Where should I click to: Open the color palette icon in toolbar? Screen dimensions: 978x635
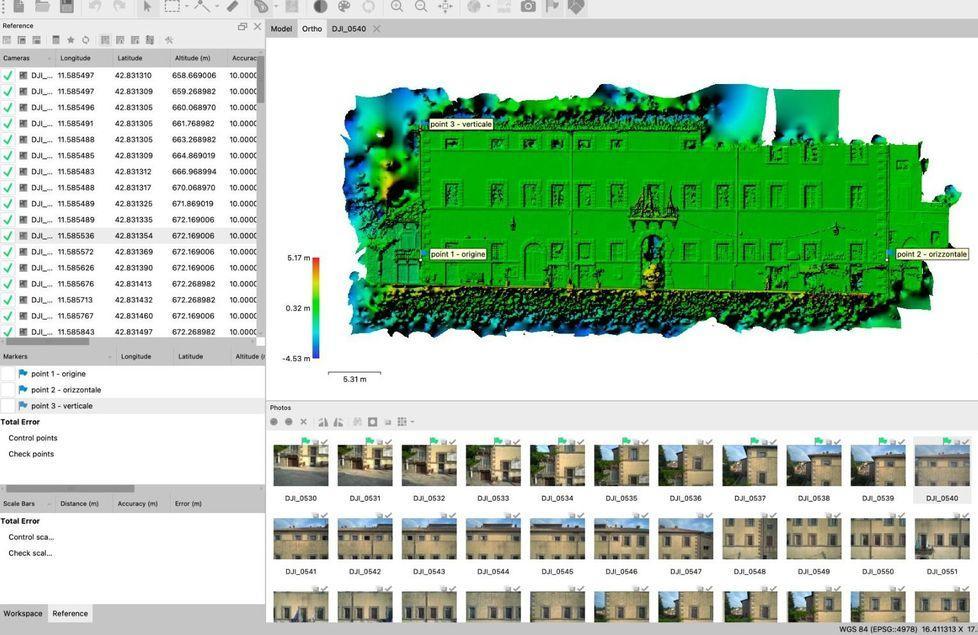[x=344, y=6]
